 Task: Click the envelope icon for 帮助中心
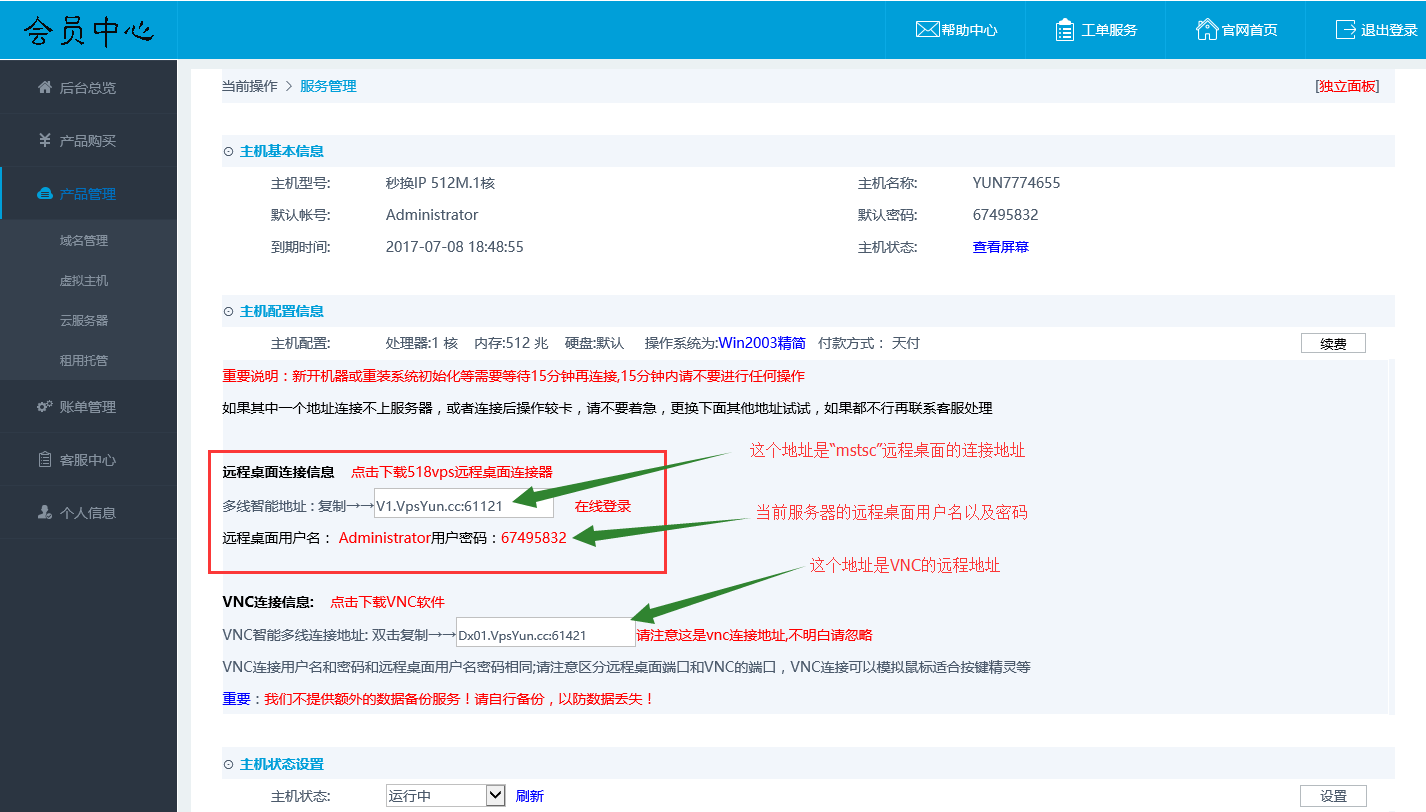tap(927, 30)
